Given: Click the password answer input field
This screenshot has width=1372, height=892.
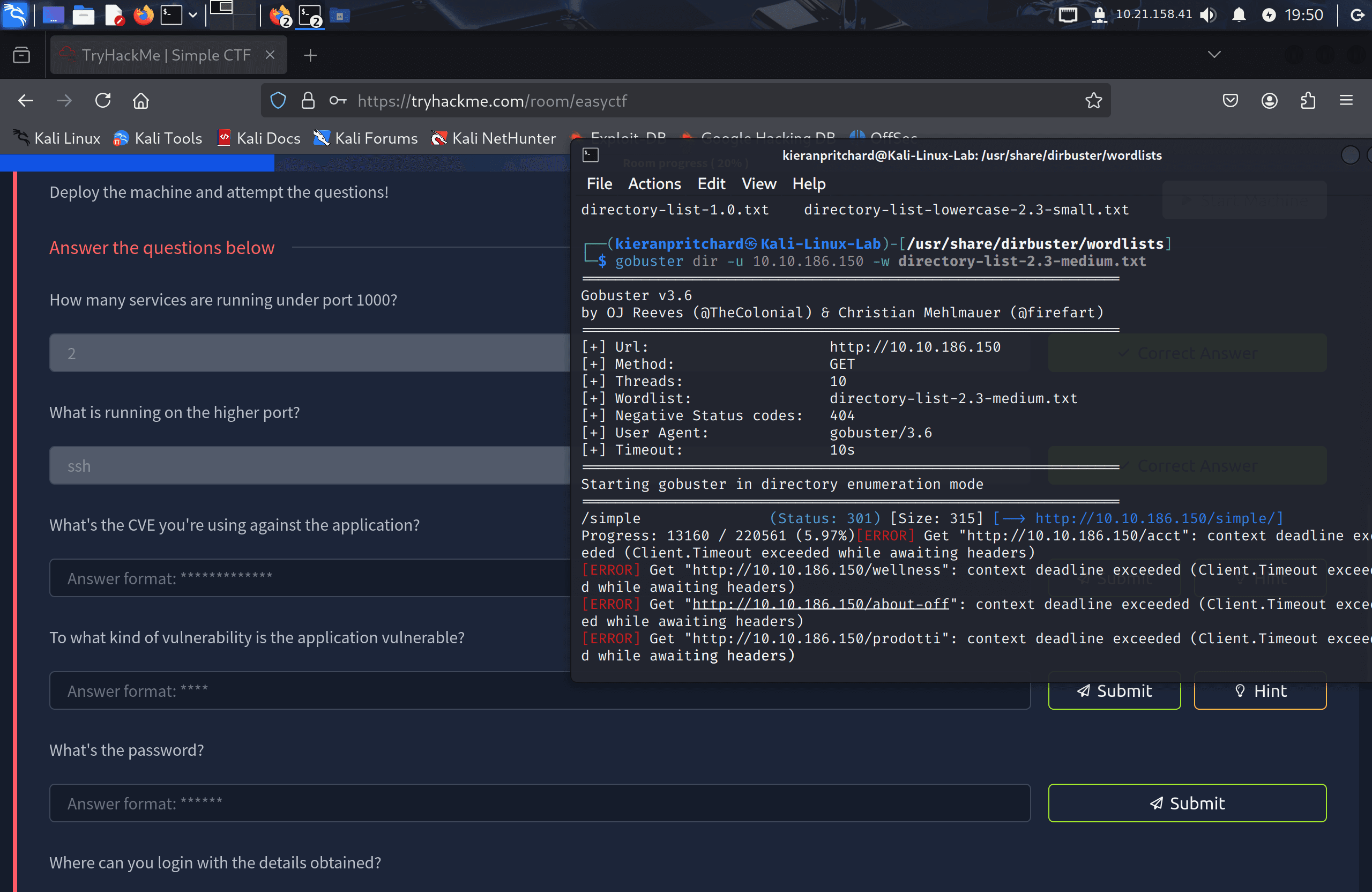Looking at the screenshot, I should [x=540, y=803].
